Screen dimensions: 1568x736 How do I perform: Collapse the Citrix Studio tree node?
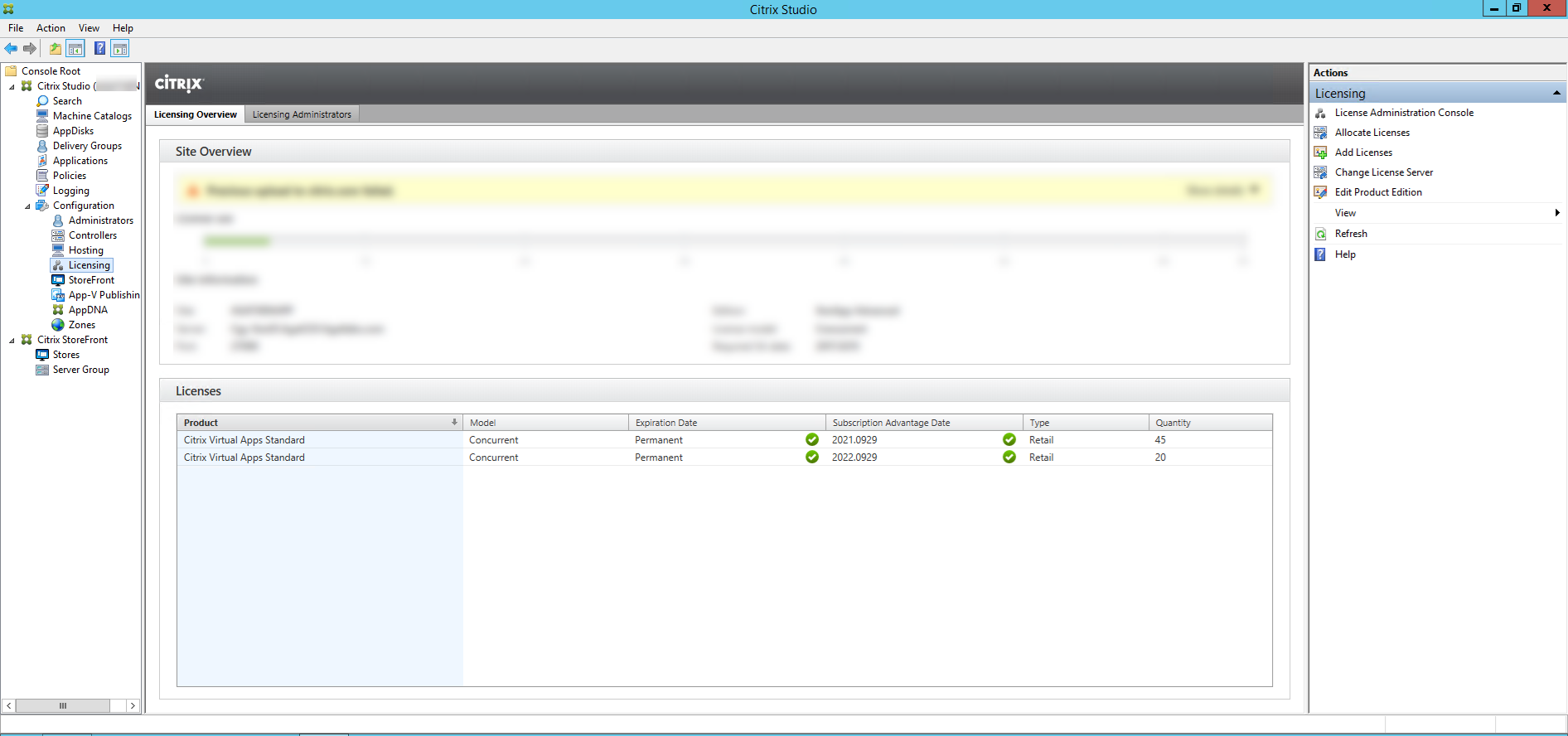click(x=12, y=86)
